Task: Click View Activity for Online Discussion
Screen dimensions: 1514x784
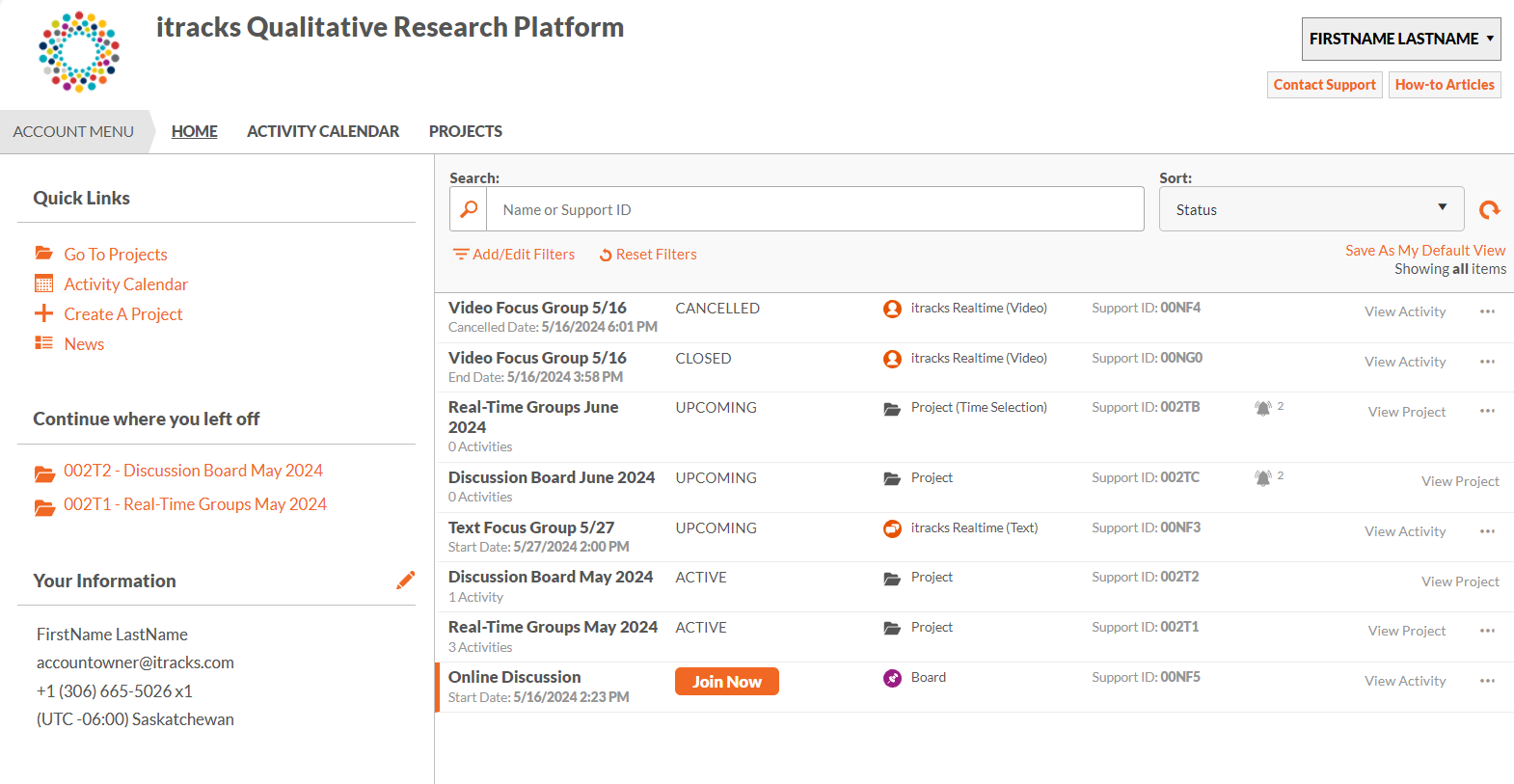Action: (x=1405, y=681)
